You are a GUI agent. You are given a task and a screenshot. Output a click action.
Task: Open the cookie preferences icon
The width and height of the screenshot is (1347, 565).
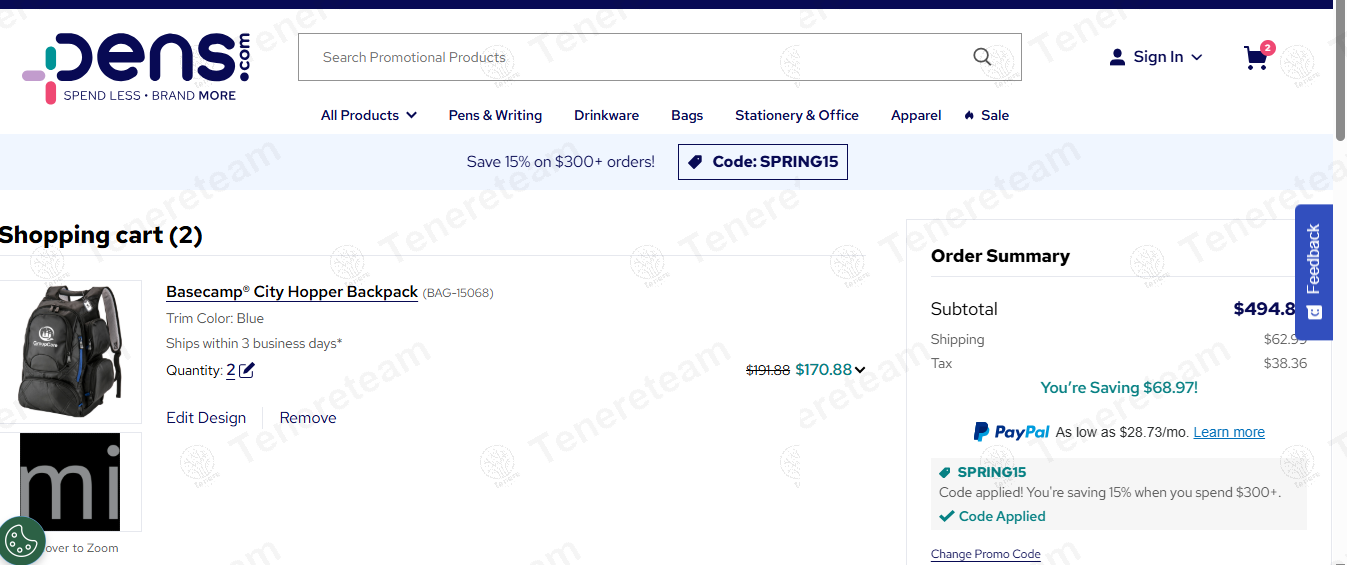point(21,541)
